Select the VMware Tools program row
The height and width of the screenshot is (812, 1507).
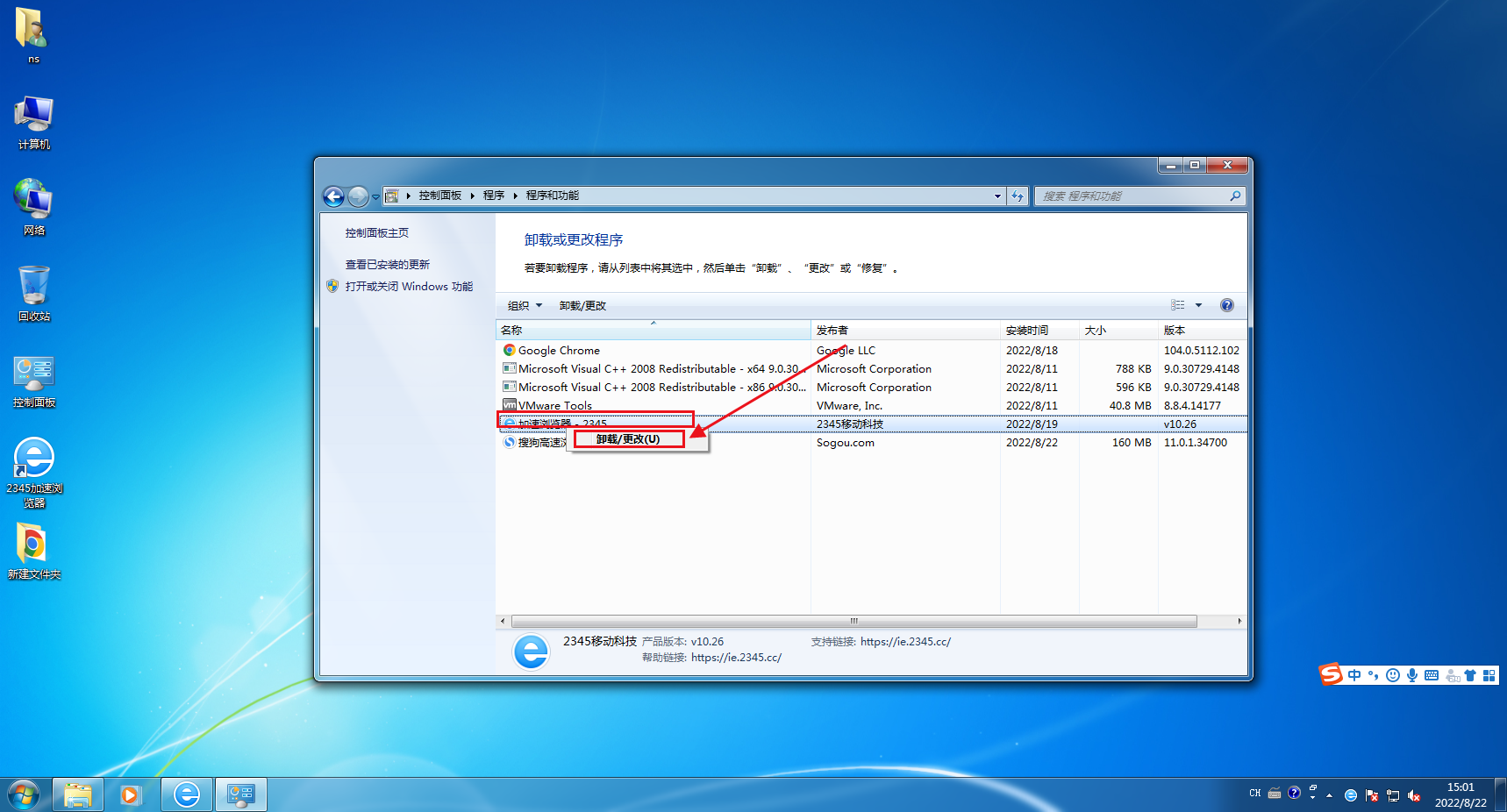pyautogui.click(x=871, y=406)
